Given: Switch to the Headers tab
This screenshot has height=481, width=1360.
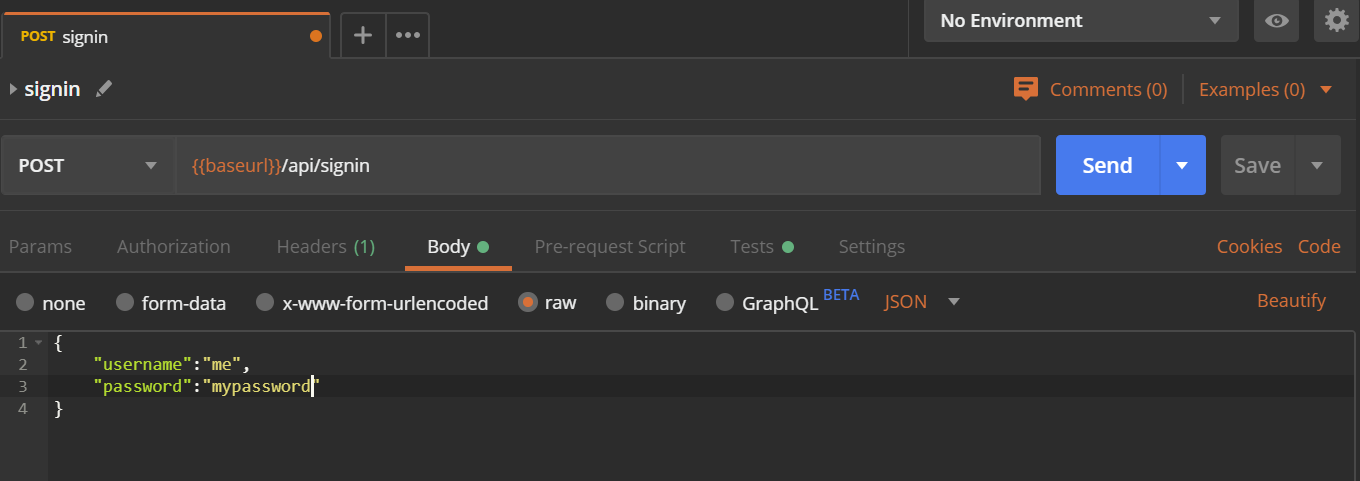Looking at the screenshot, I should point(325,246).
